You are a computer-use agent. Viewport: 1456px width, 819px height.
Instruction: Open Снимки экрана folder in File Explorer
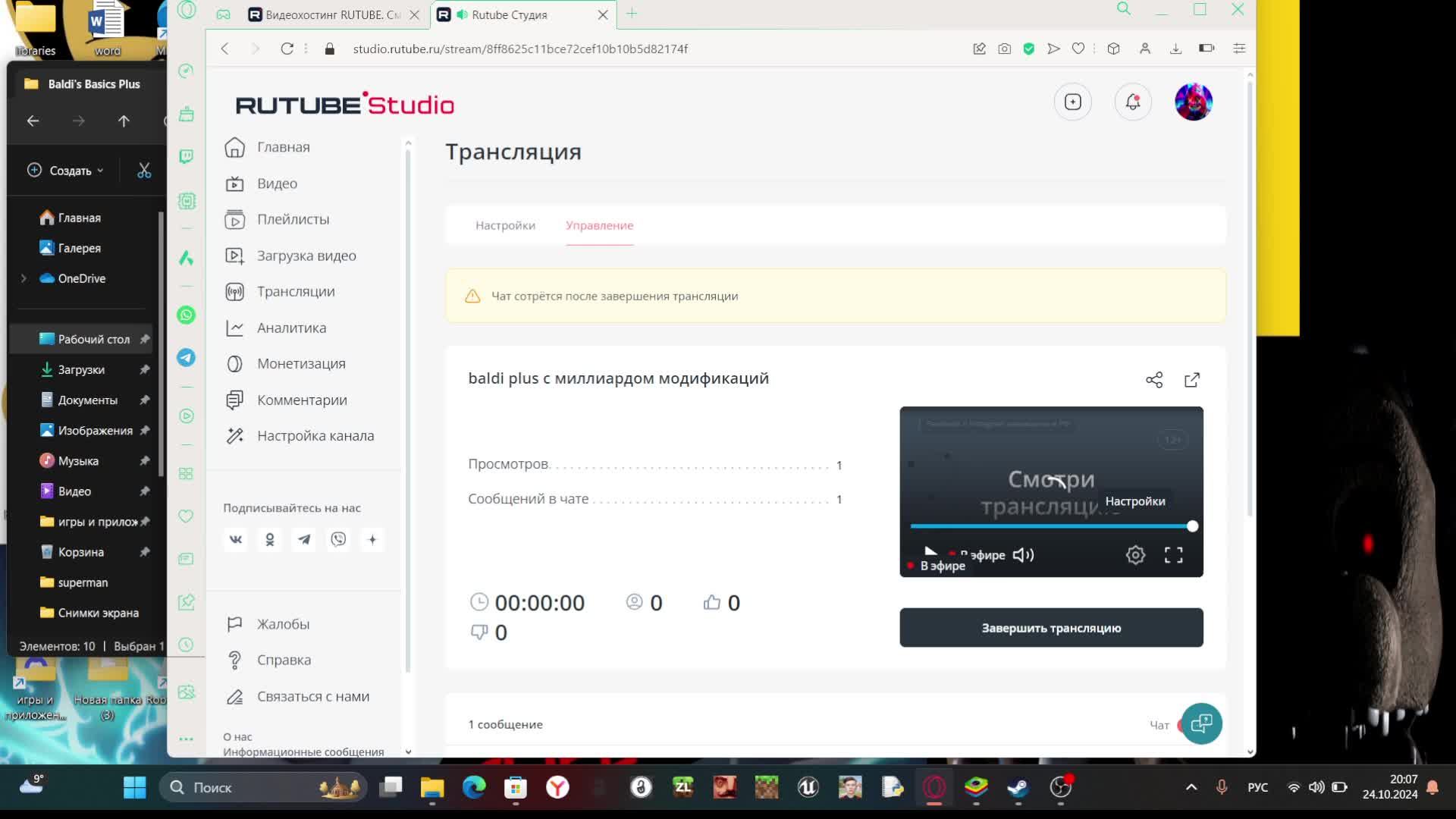click(89, 613)
